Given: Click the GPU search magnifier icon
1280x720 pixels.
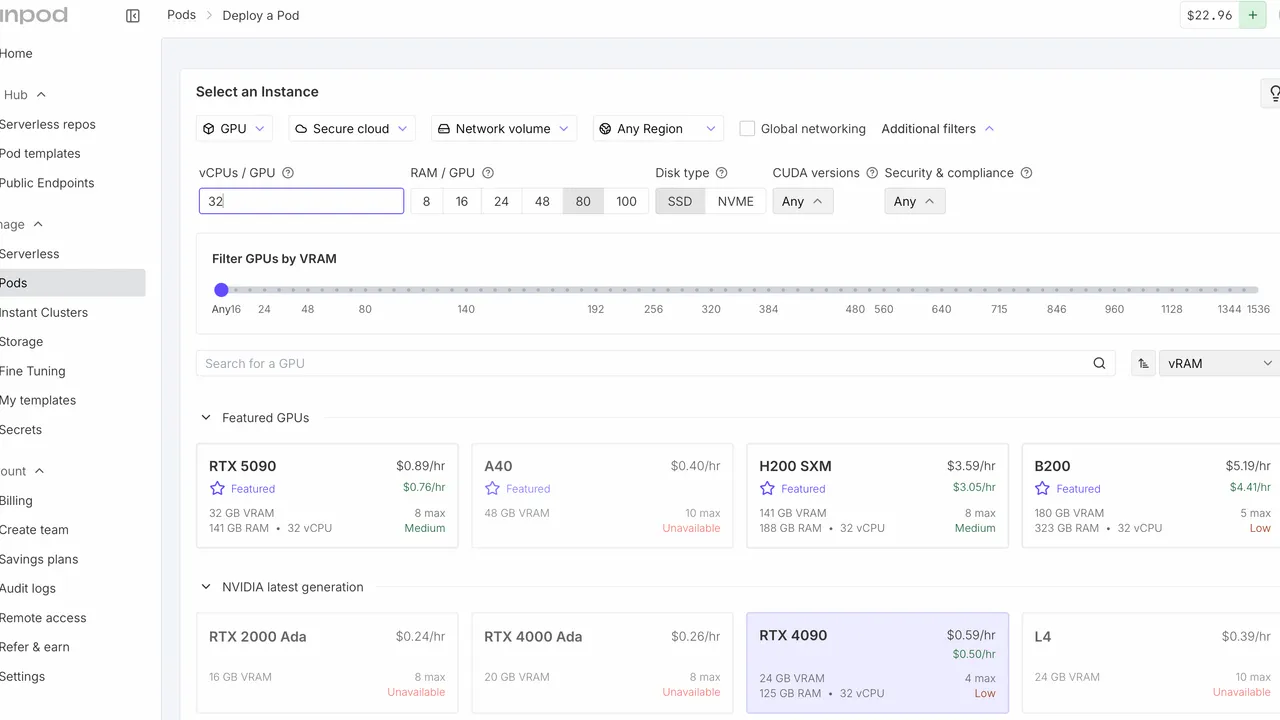Looking at the screenshot, I should (x=1099, y=364).
